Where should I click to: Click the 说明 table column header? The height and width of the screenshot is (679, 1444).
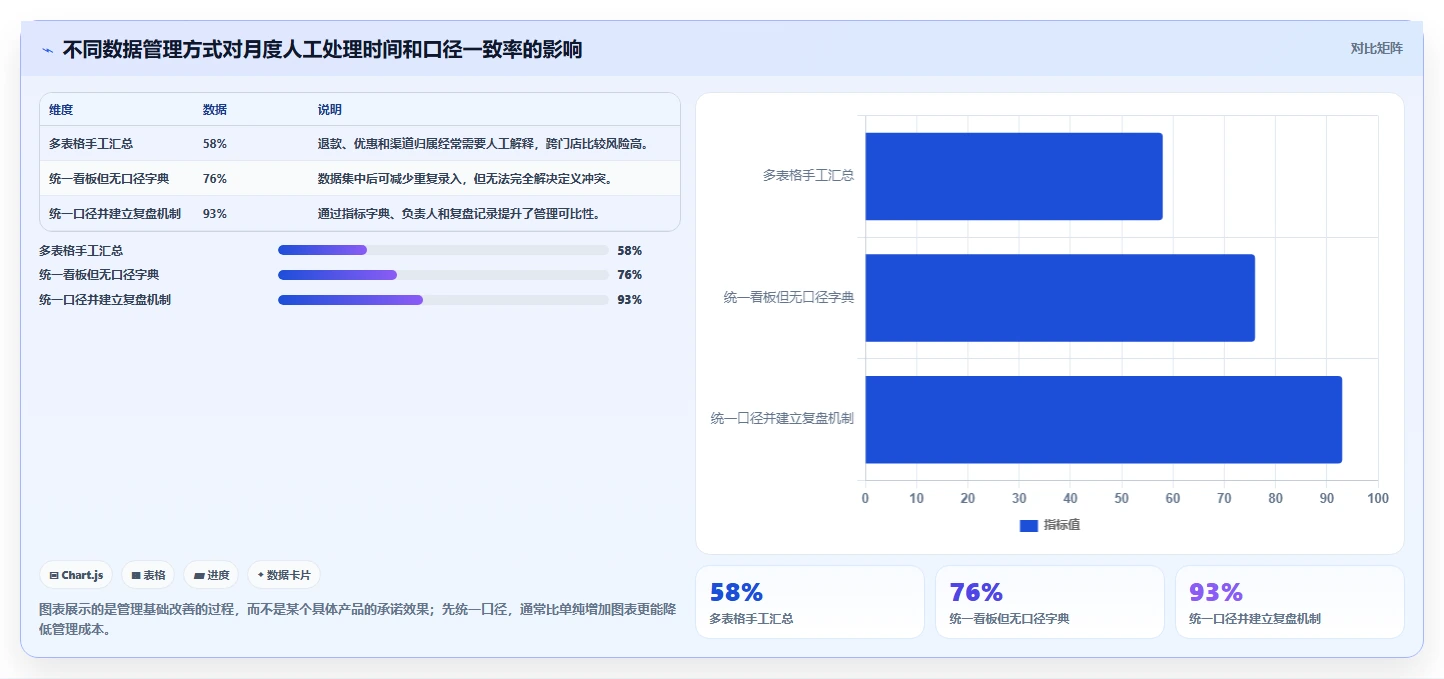(330, 109)
